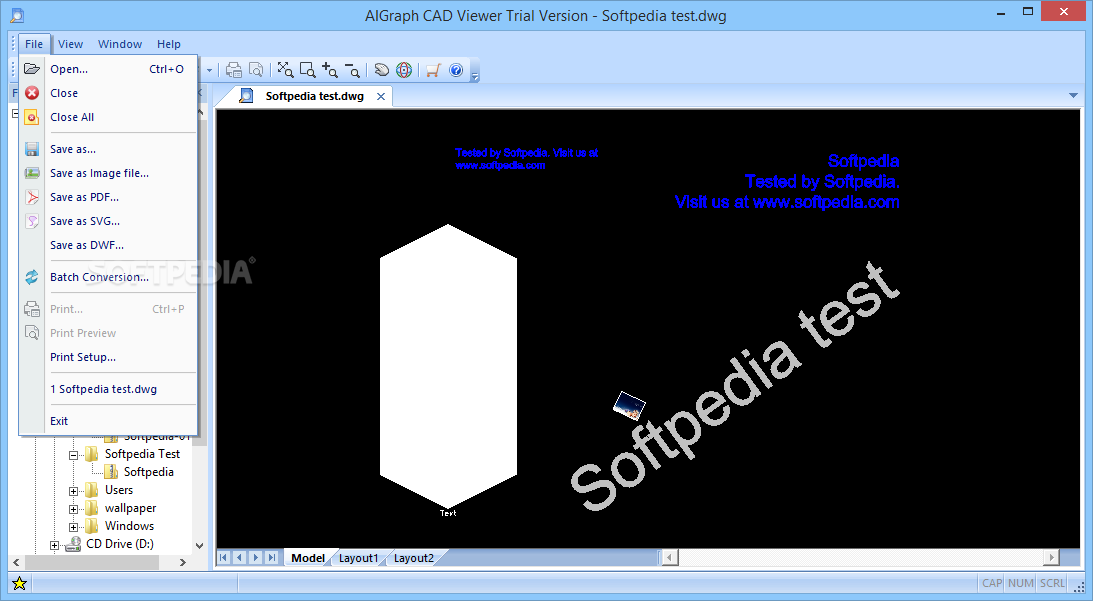Click folder panel scroll left arrow
Image resolution: width=1093 pixels, height=601 pixels.
coord(17,562)
